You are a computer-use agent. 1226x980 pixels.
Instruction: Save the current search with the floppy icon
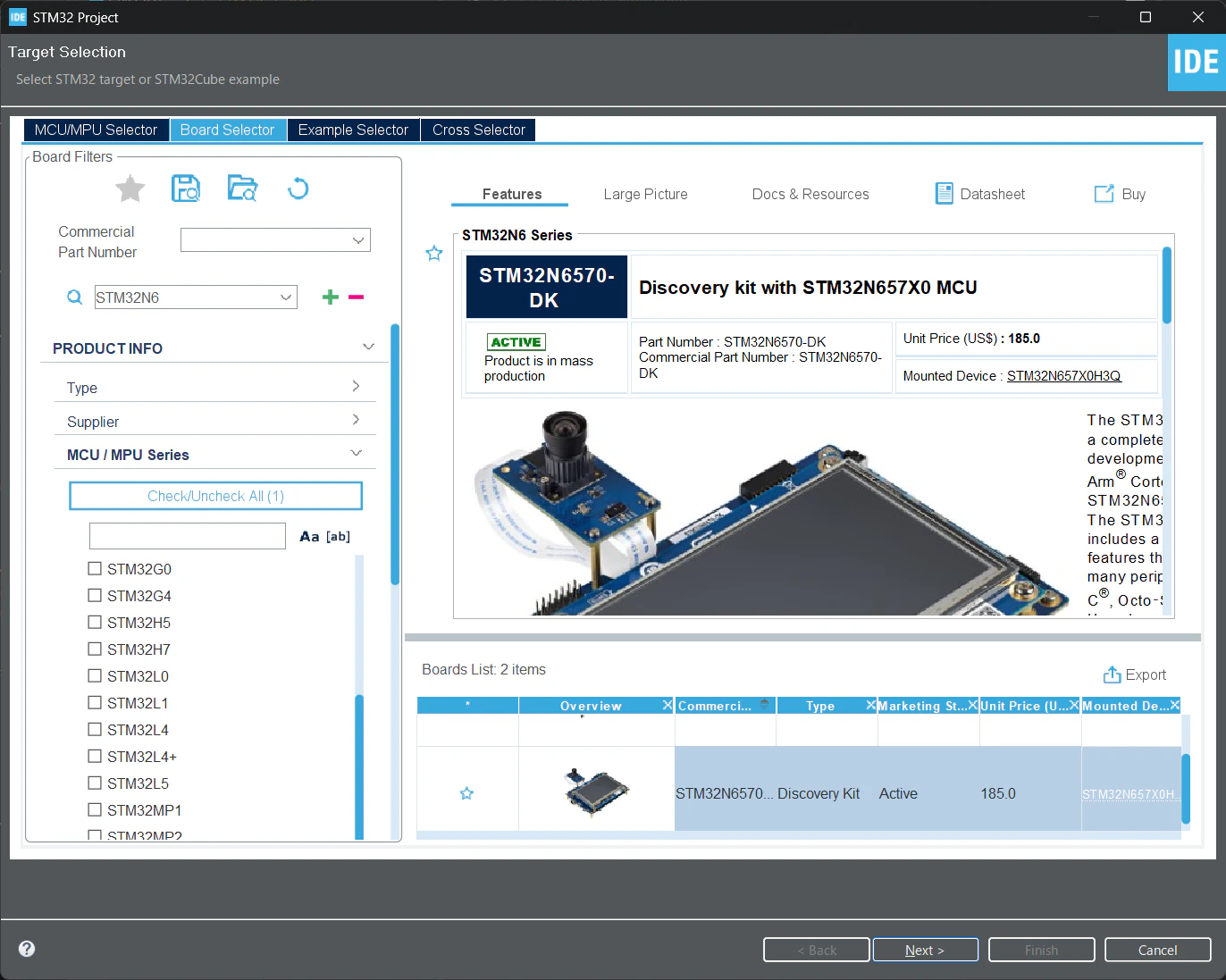(186, 188)
